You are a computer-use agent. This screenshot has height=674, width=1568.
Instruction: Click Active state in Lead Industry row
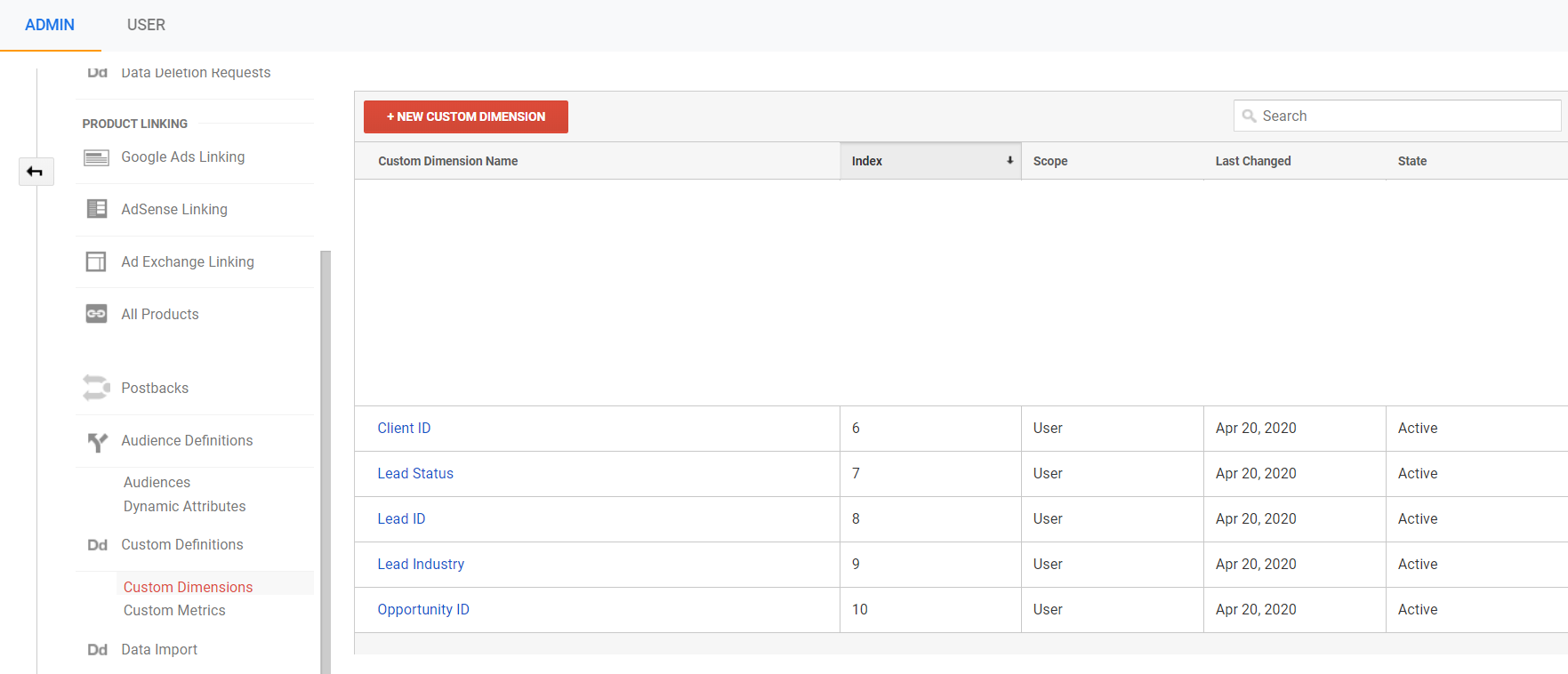point(1418,565)
